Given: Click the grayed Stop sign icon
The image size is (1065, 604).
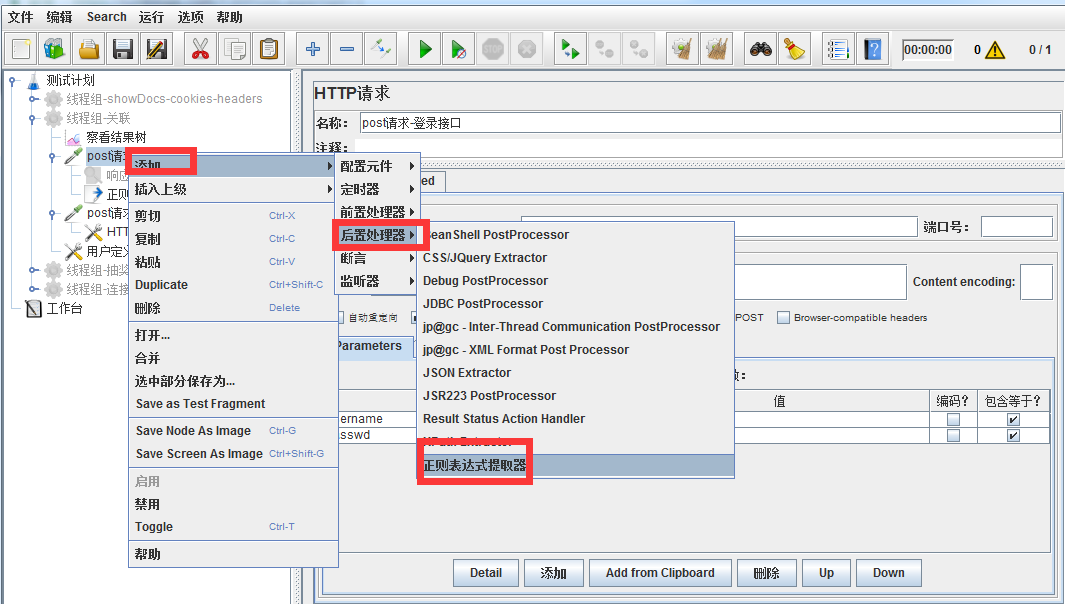Looking at the screenshot, I should click(492, 49).
